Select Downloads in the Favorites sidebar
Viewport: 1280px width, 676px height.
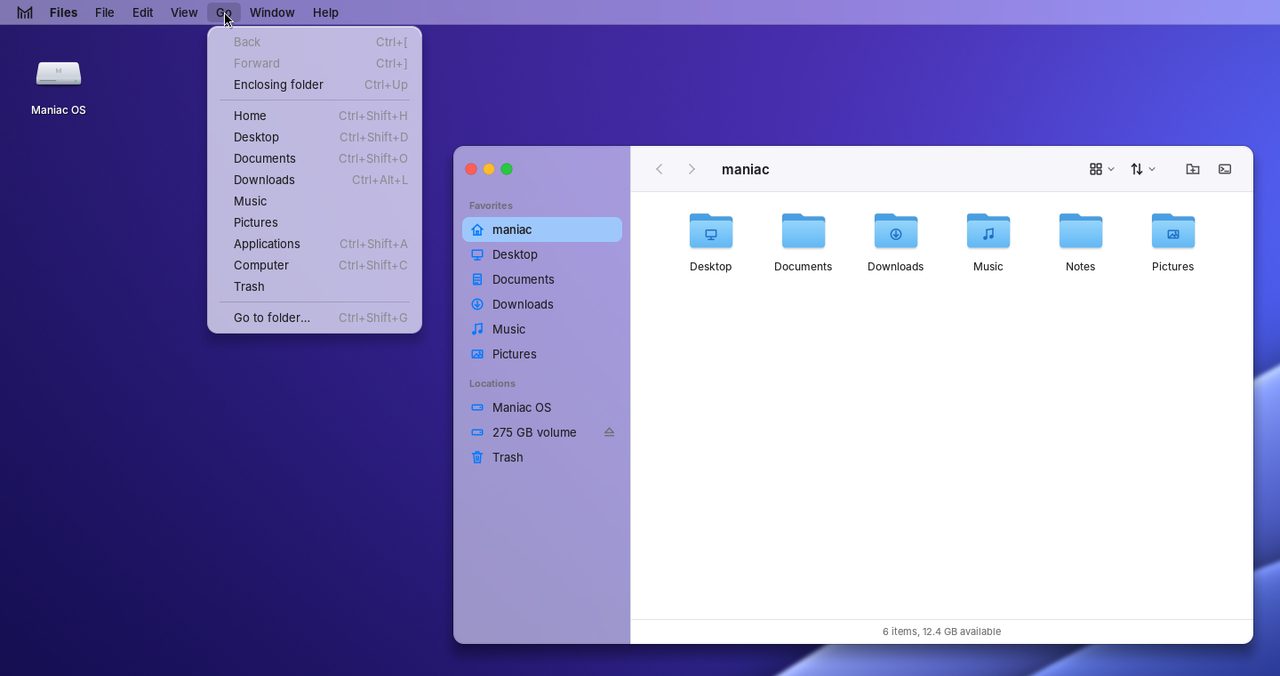coord(542,305)
